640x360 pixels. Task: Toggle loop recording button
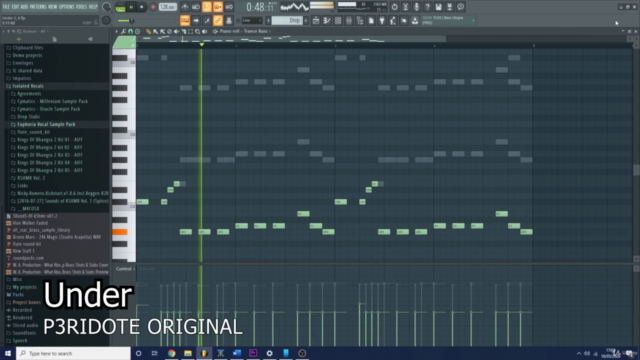[x=229, y=7]
